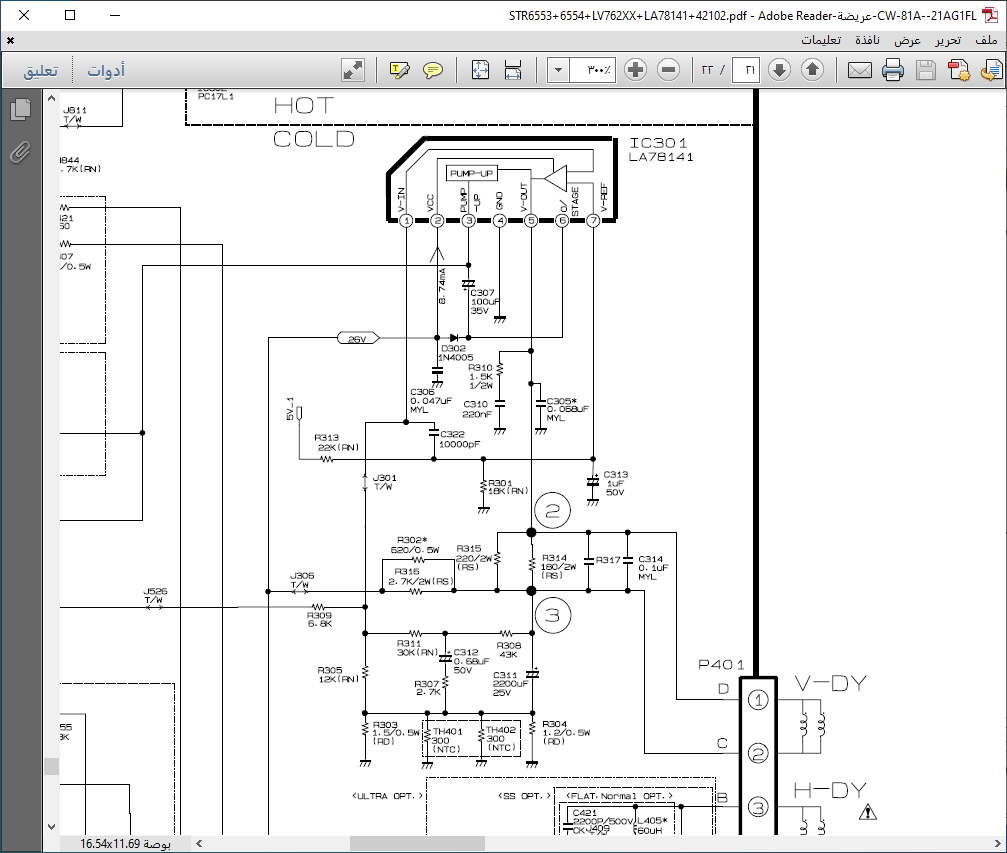Go to previous page up arrow
This screenshot has height=853, width=1007.
click(x=812, y=69)
